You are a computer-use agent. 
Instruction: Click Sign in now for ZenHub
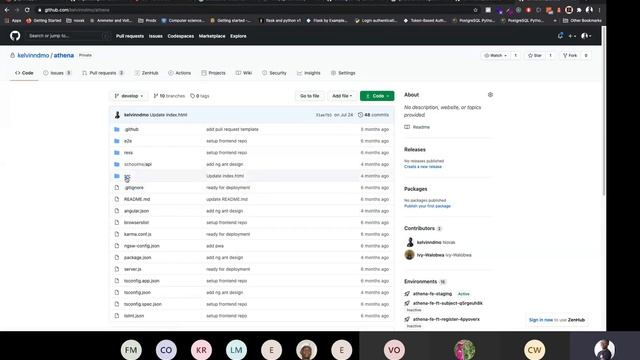541,320
